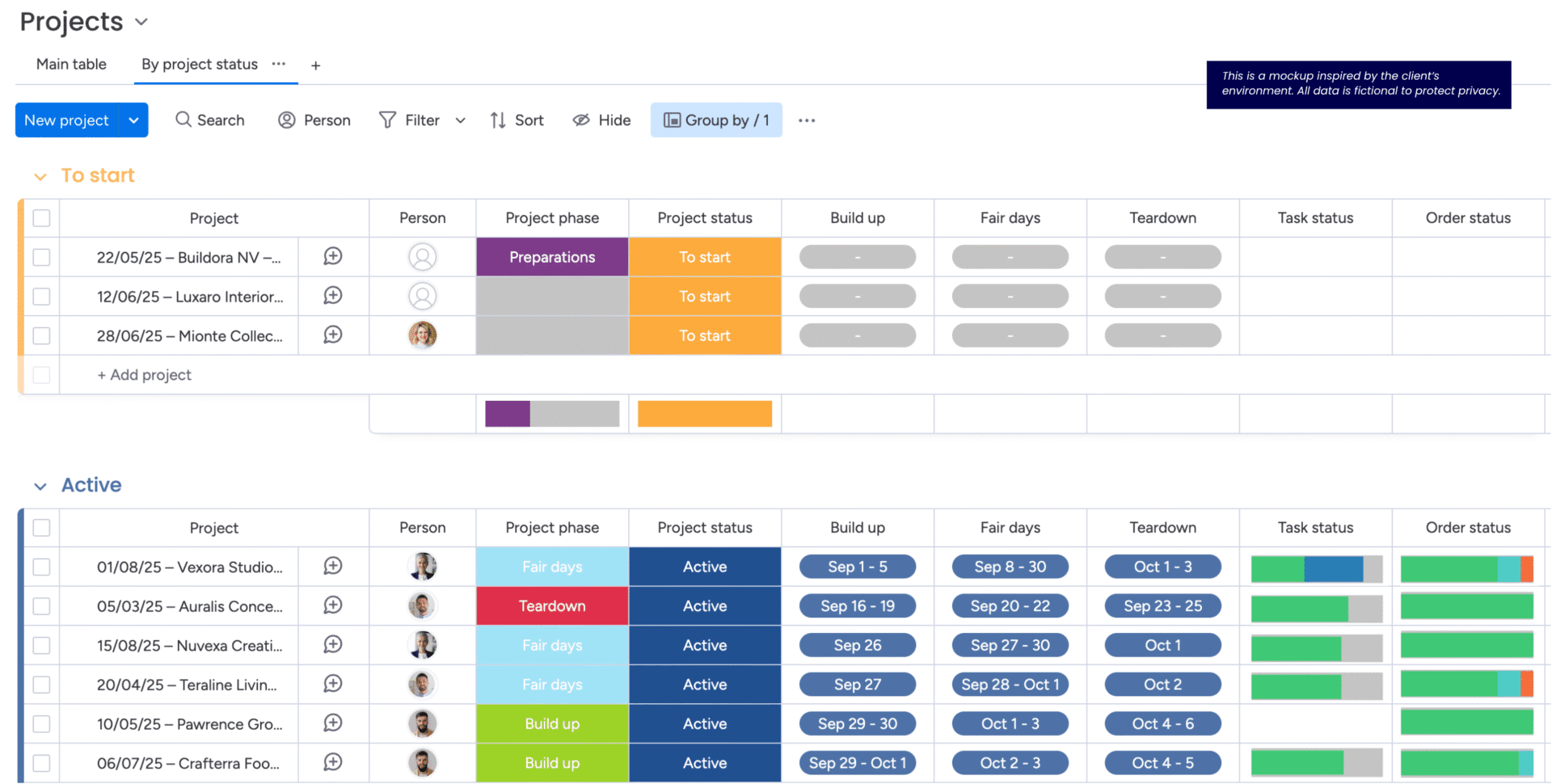Open the New project dropdown arrow
1552x784 pixels.
[133, 120]
